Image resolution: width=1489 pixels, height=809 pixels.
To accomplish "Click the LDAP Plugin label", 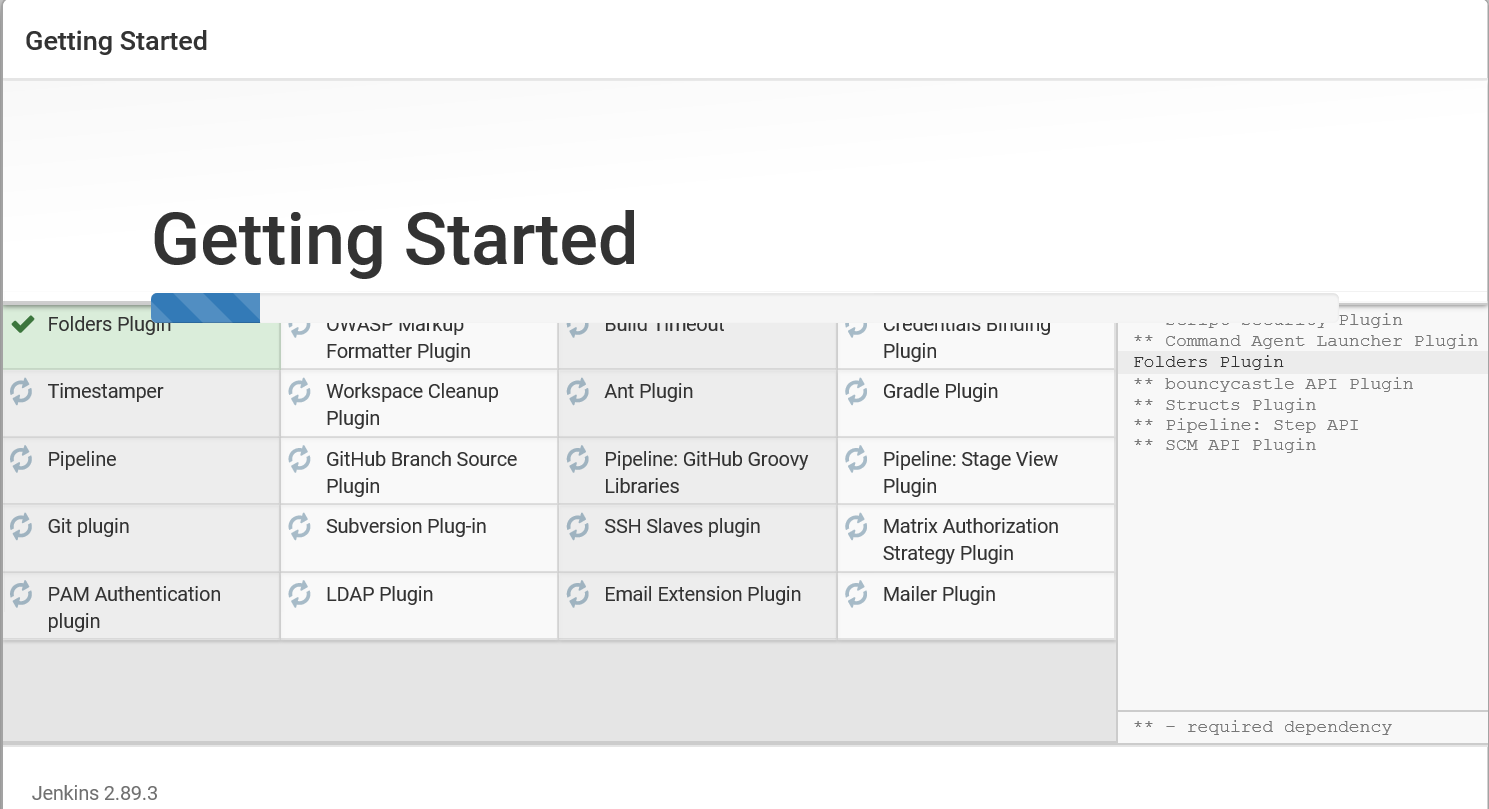I will coord(379,595).
